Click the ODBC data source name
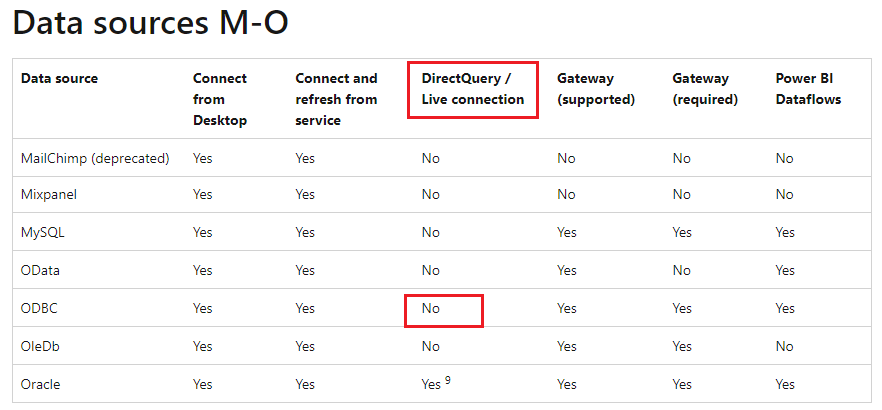This screenshot has width=882, height=410. click(39, 309)
